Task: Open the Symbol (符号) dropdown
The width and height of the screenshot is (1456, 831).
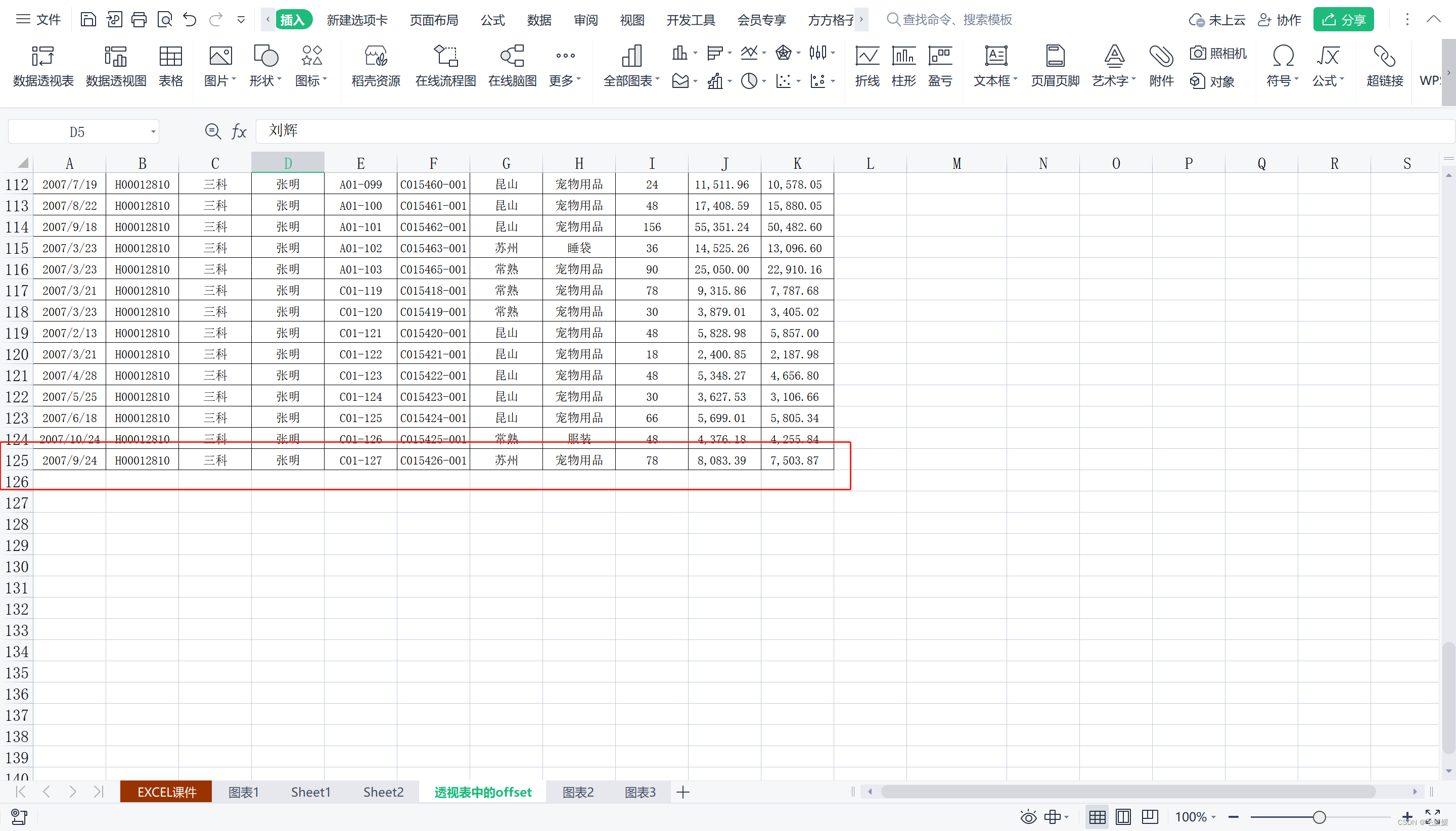Action: pyautogui.click(x=1283, y=66)
